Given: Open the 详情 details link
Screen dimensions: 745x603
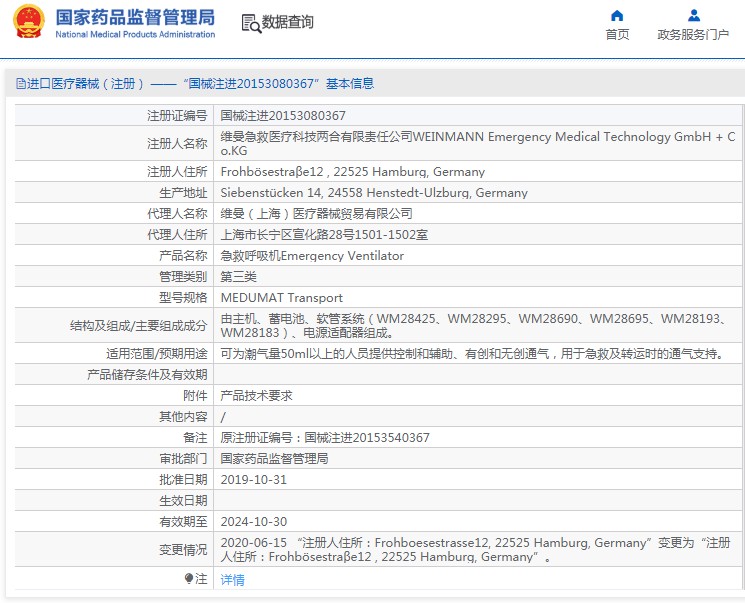Looking at the screenshot, I should pyautogui.click(x=232, y=580).
